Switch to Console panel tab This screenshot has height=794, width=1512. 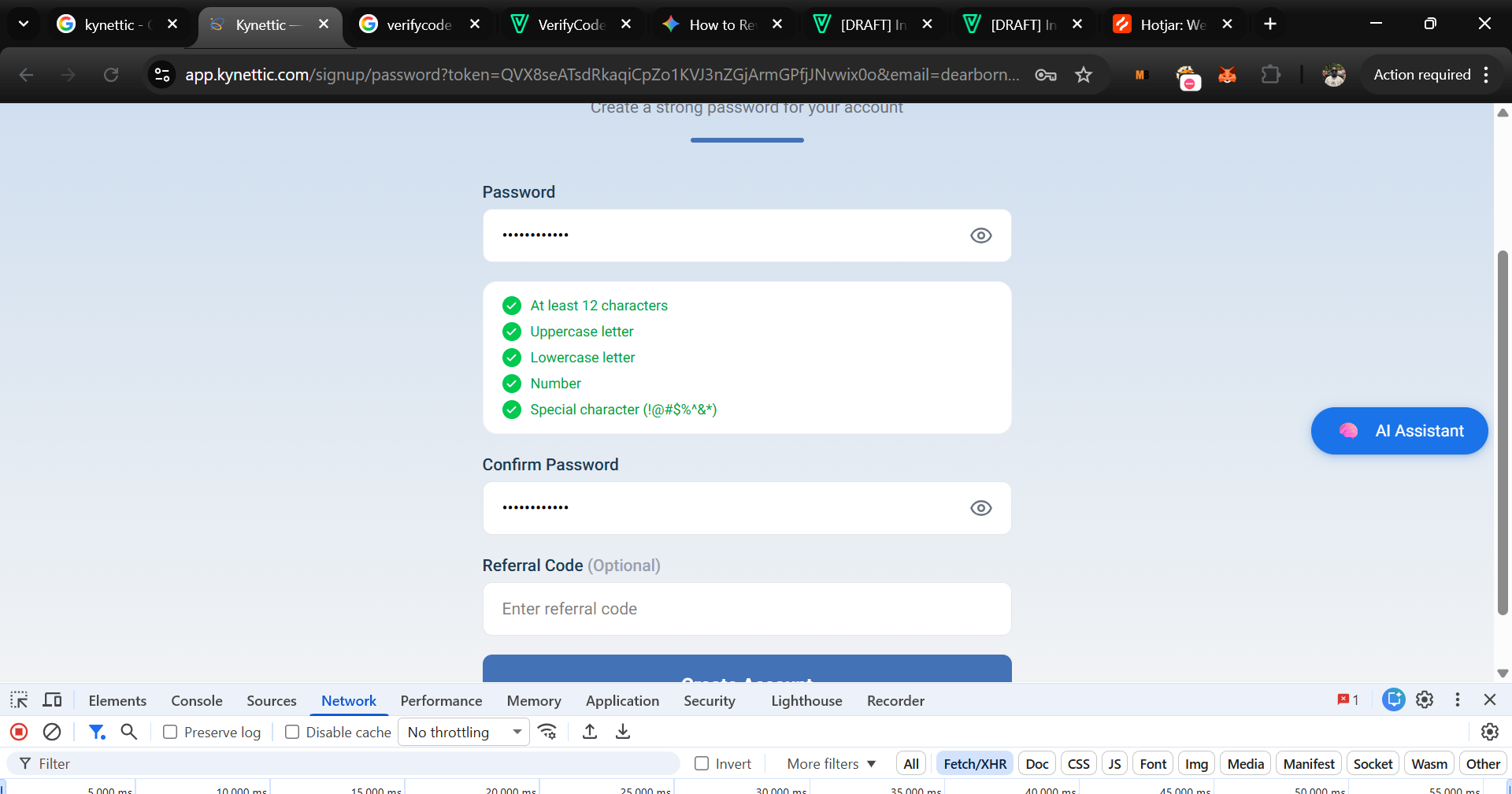pyautogui.click(x=197, y=700)
